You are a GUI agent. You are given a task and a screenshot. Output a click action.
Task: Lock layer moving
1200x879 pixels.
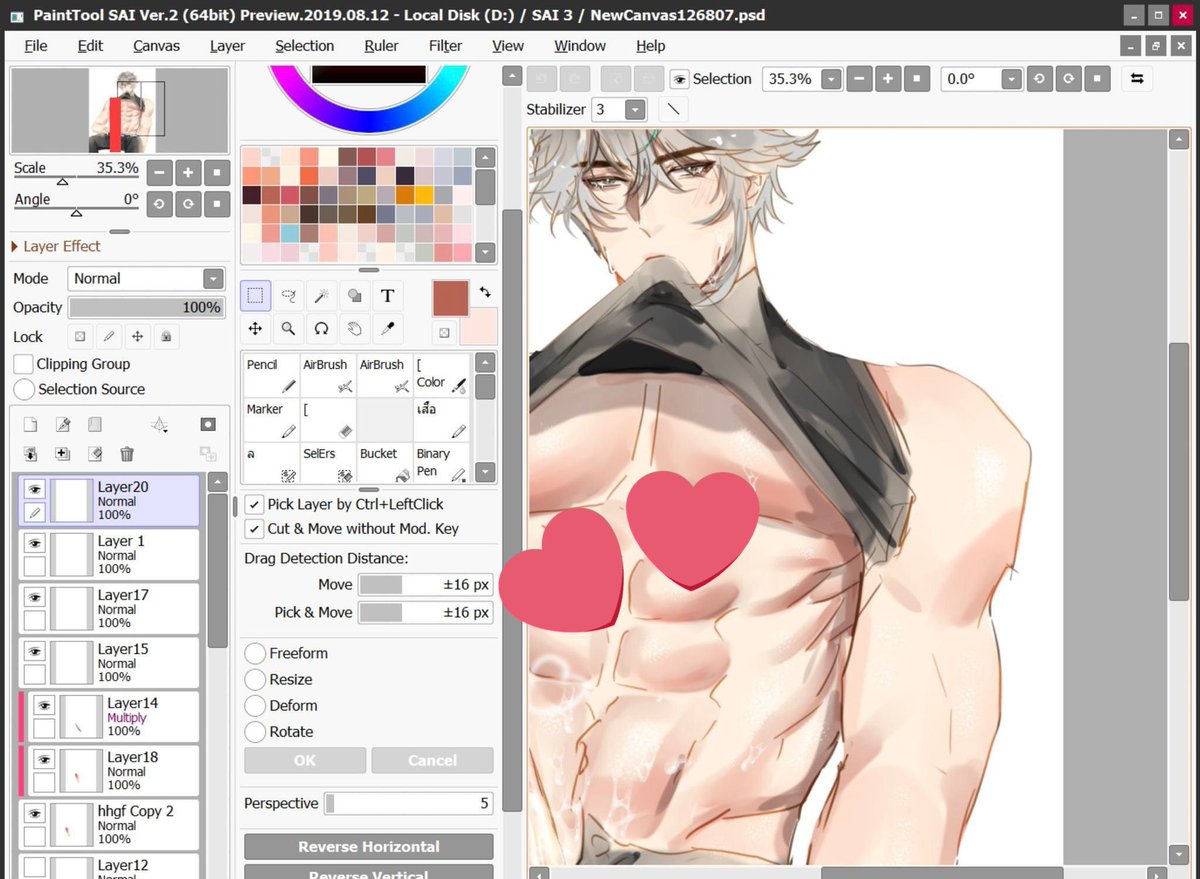point(137,337)
